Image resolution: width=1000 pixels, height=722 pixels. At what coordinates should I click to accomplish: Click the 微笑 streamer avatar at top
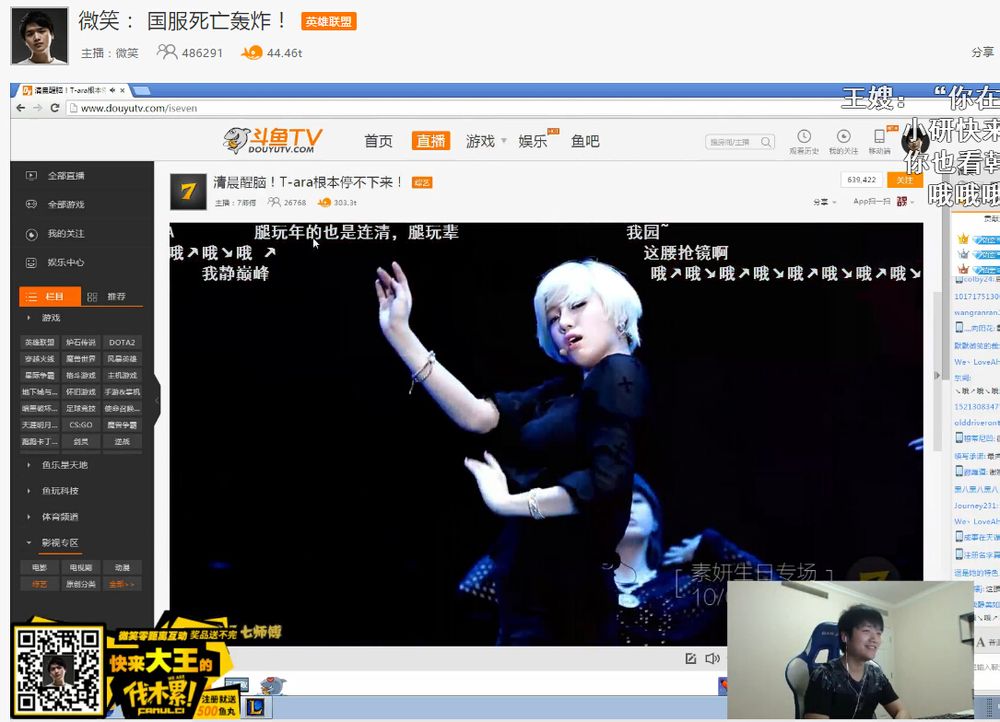[x=40, y=36]
